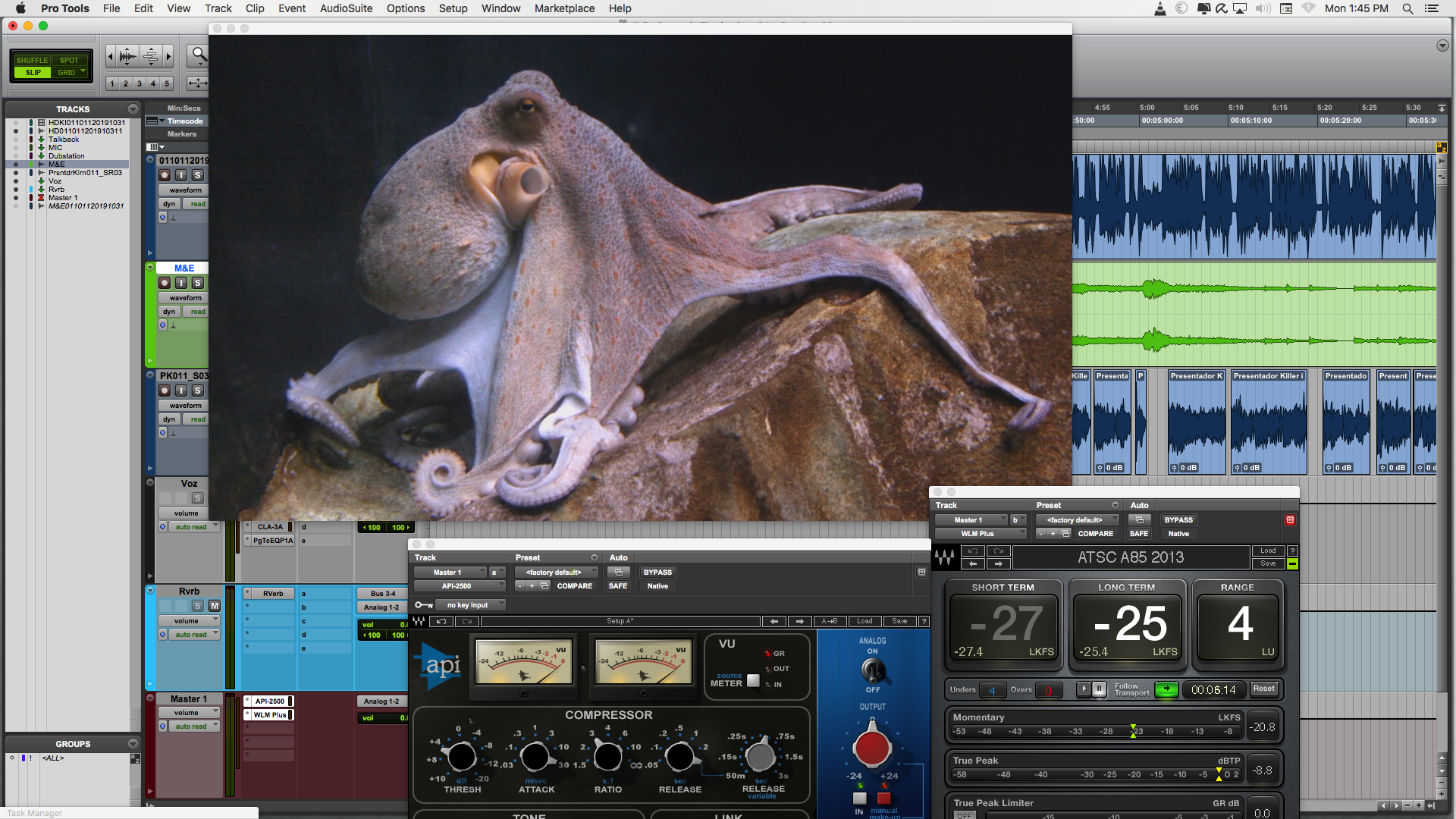Toggle solo on M&E track
The height and width of the screenshot is (819, 1456).
tap(197, 283)
